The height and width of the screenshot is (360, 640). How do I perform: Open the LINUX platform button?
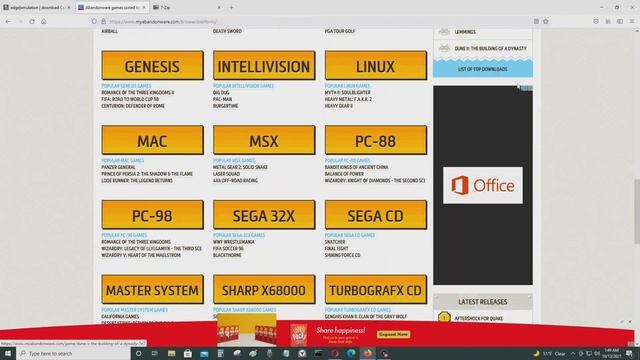pyautogui.click(x=376, y=65)
